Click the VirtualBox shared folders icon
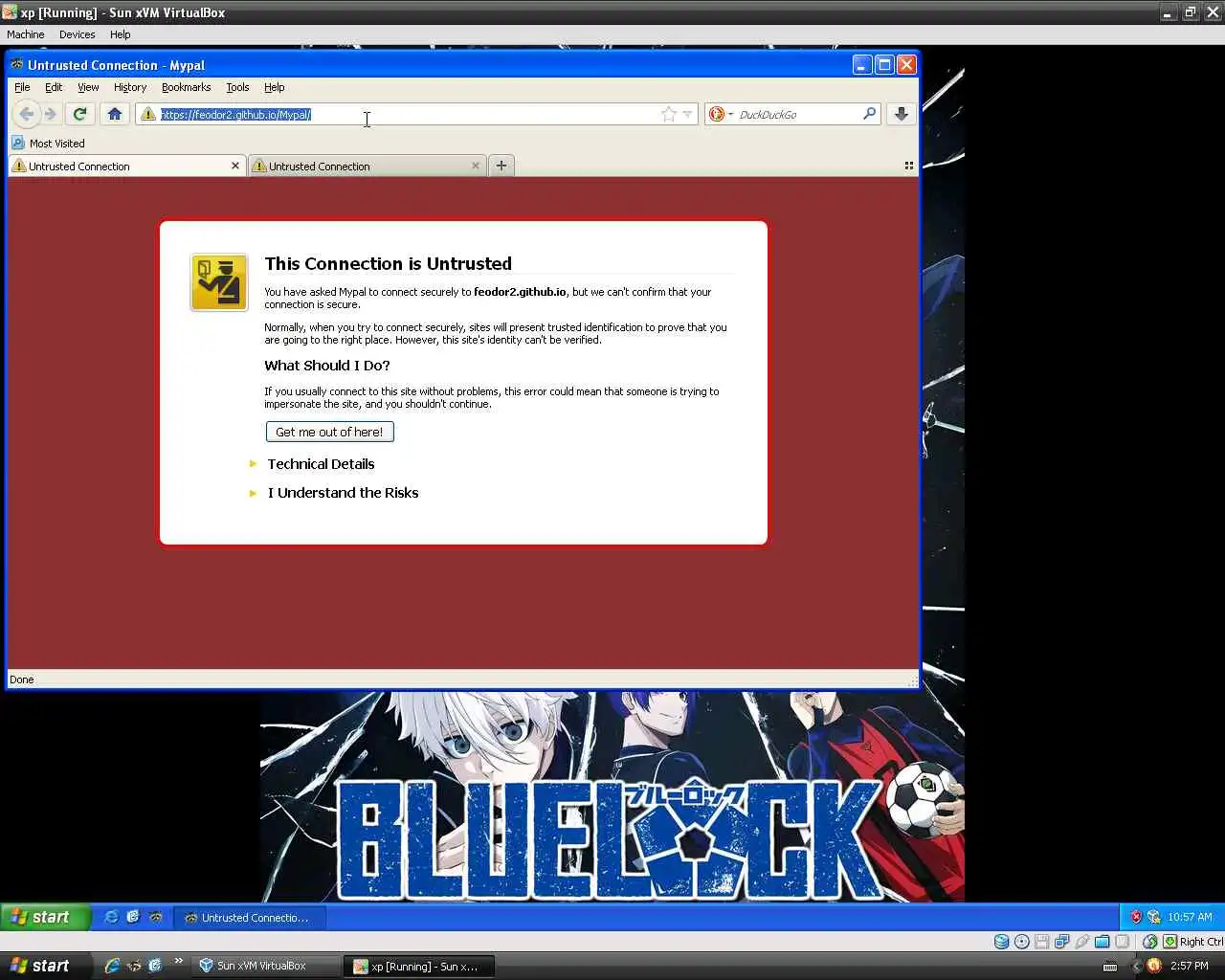 [1102, 942]
